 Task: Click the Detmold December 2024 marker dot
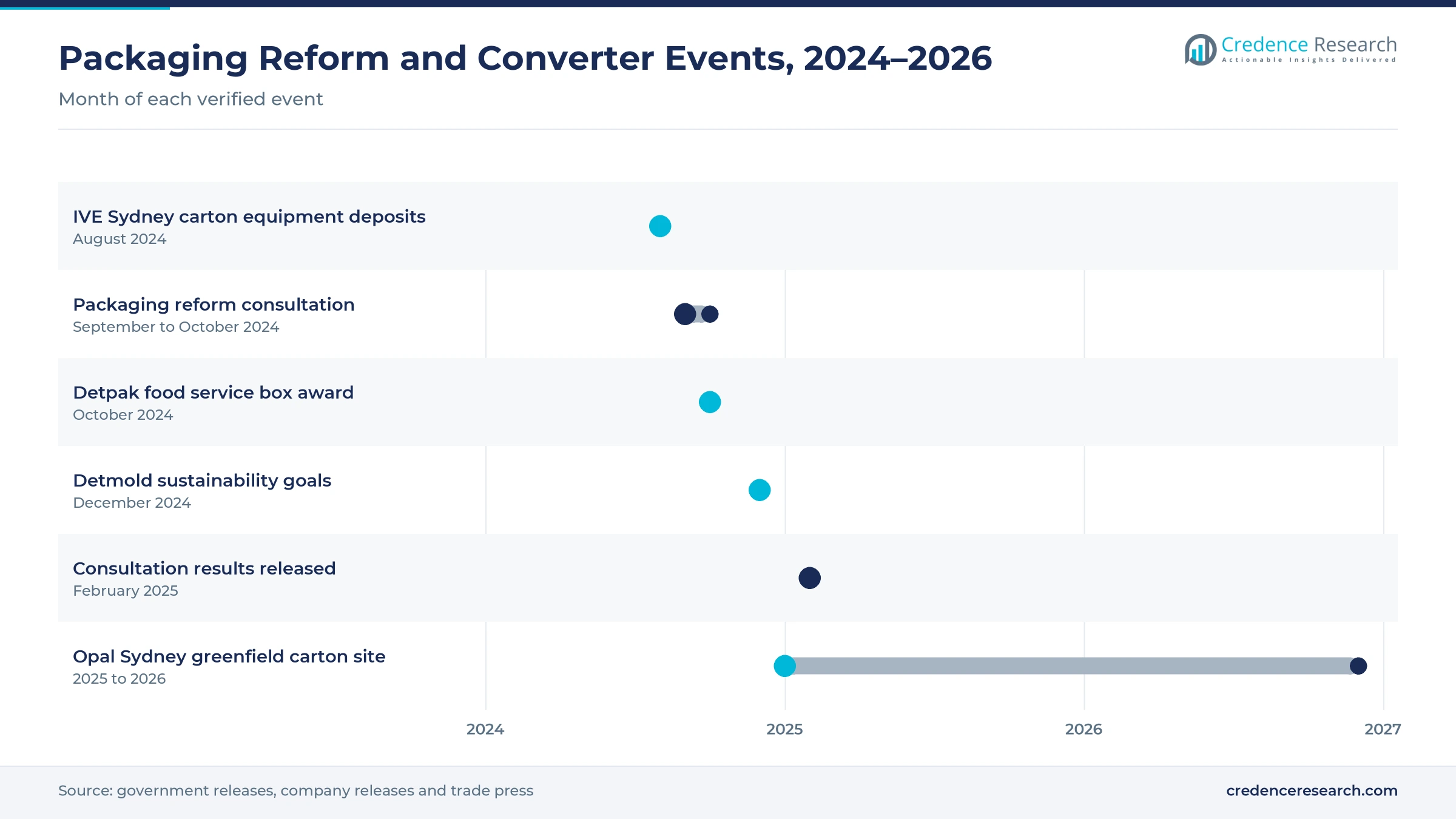[760, 490]
